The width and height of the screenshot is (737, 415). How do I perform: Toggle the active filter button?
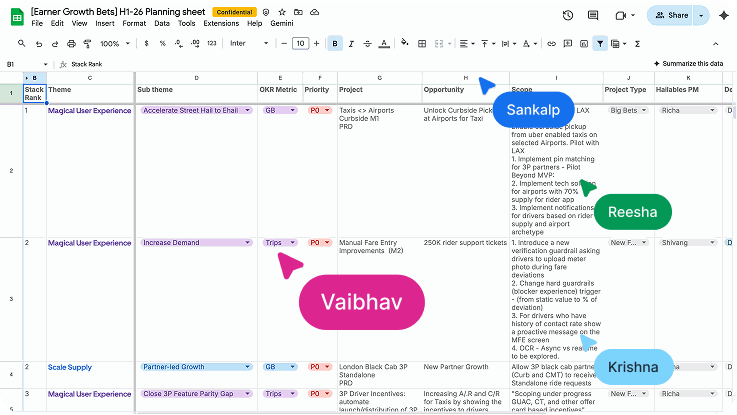[600, 44]
